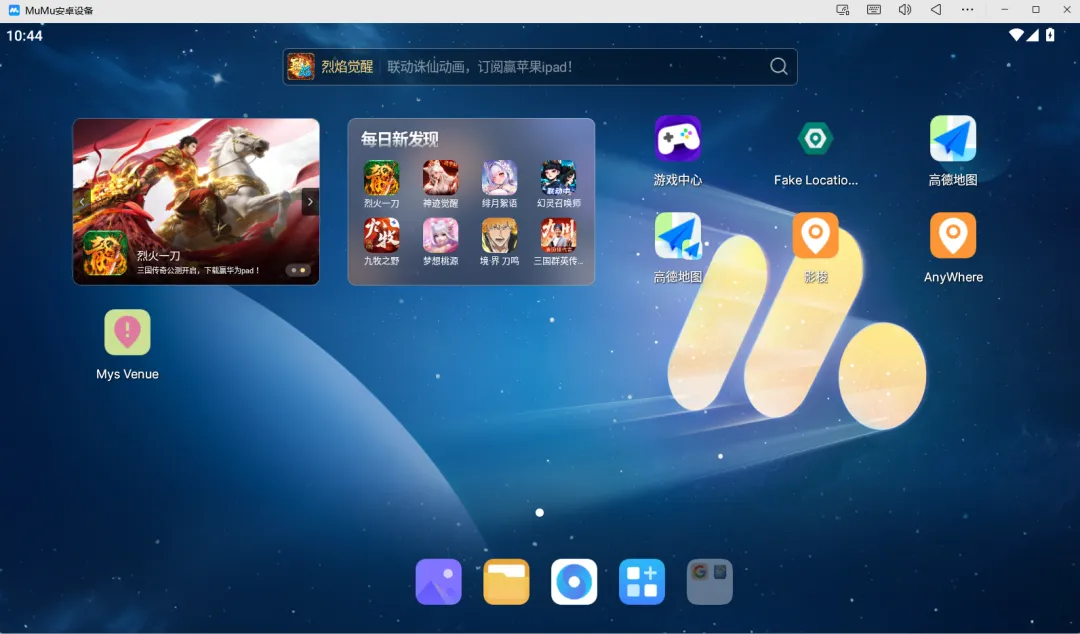Open the 游戏中心 game center app
This screenshot has width=1080, height=634.
678,139
